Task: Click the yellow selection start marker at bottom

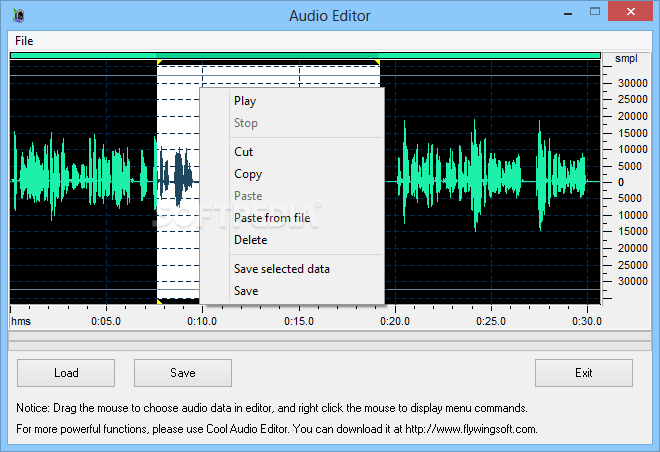Action: tap(160, 301)
